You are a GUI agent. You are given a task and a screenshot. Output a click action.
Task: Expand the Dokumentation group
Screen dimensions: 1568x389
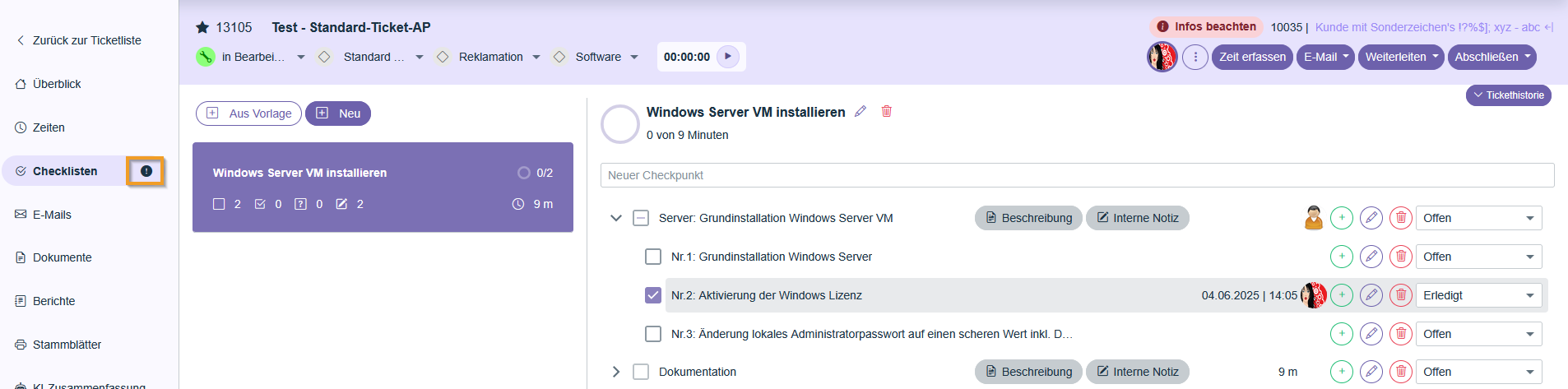[616, 372]
